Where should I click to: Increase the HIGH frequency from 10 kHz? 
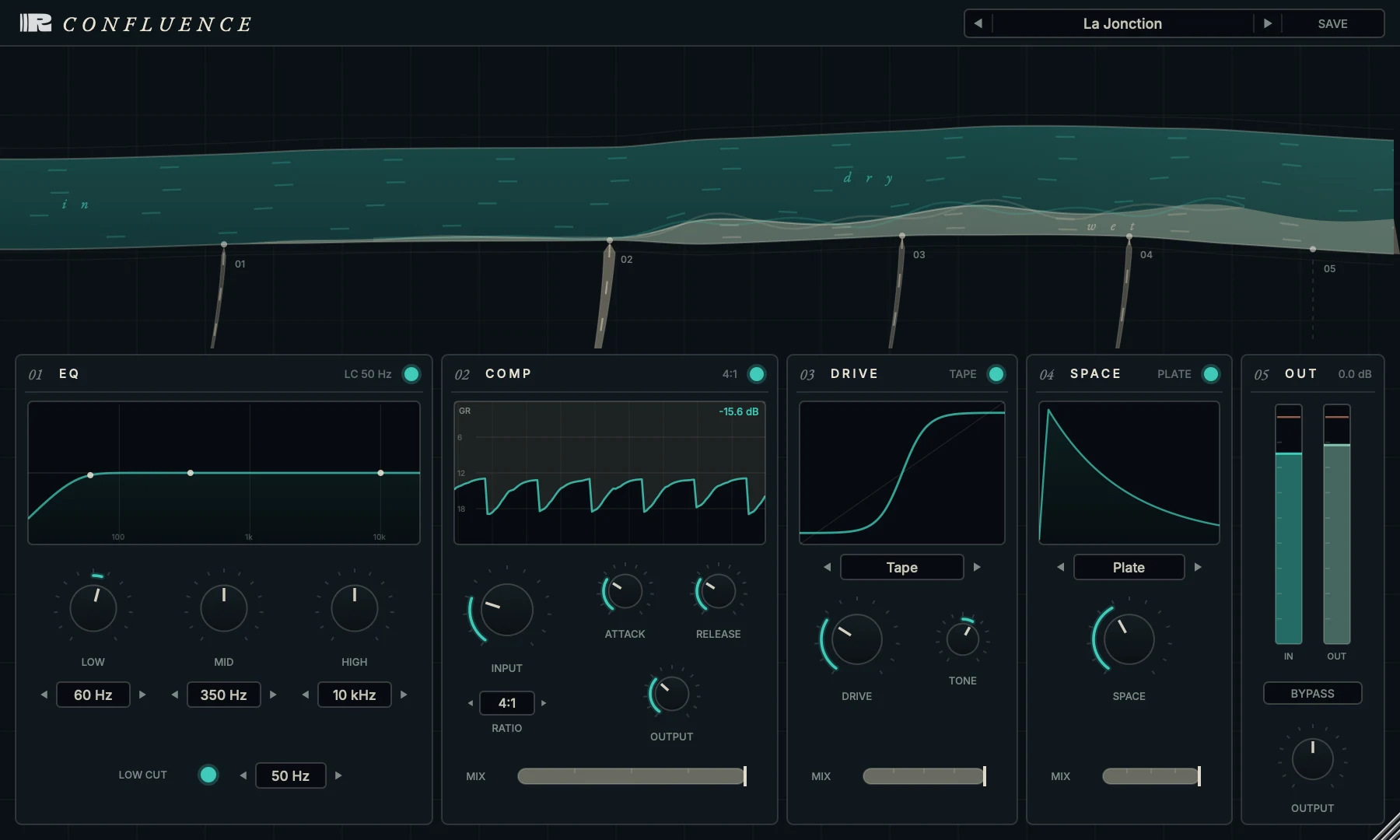click(x=404, y=695)
